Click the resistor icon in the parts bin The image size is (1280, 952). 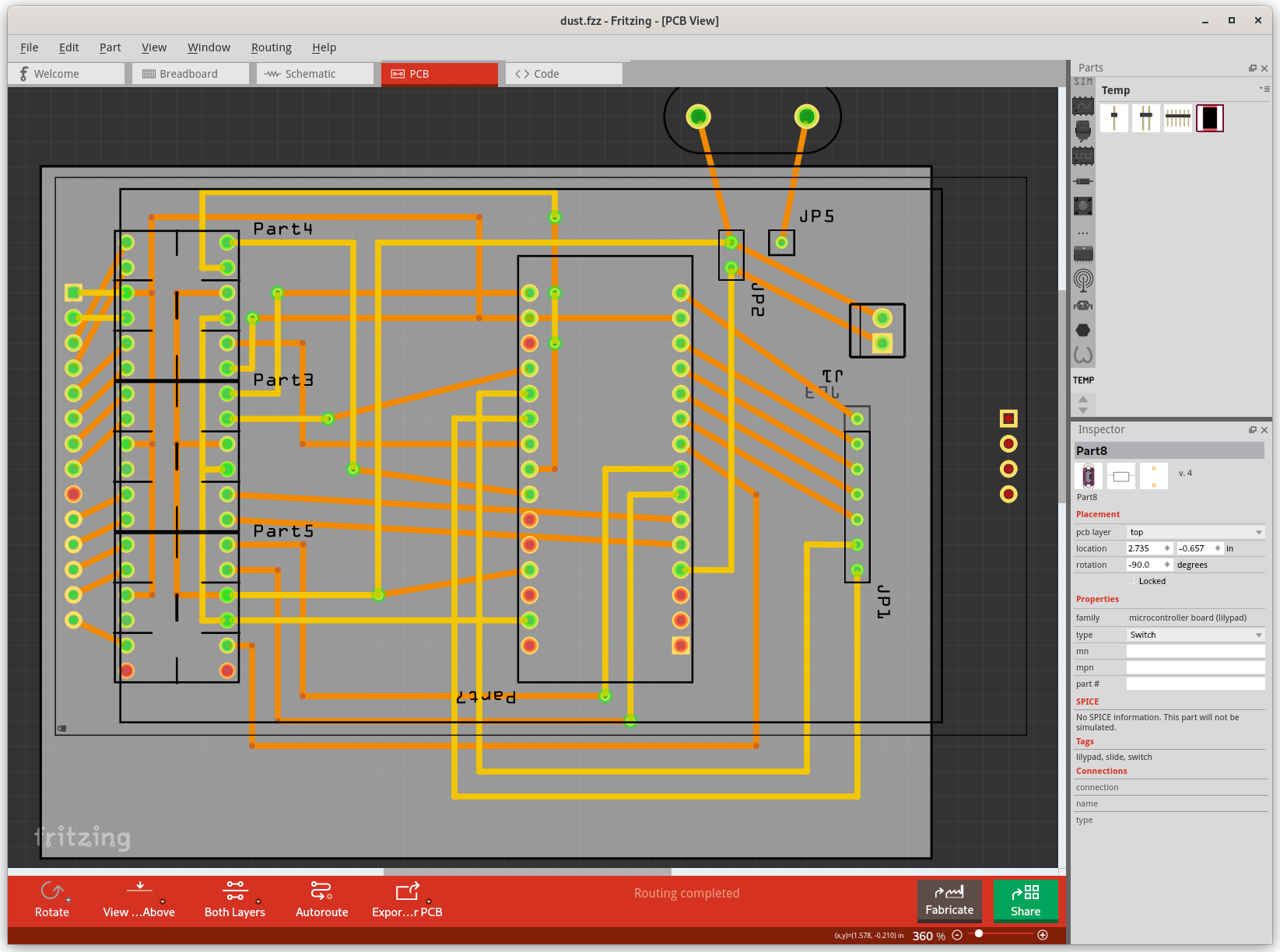click(1082, 180)
